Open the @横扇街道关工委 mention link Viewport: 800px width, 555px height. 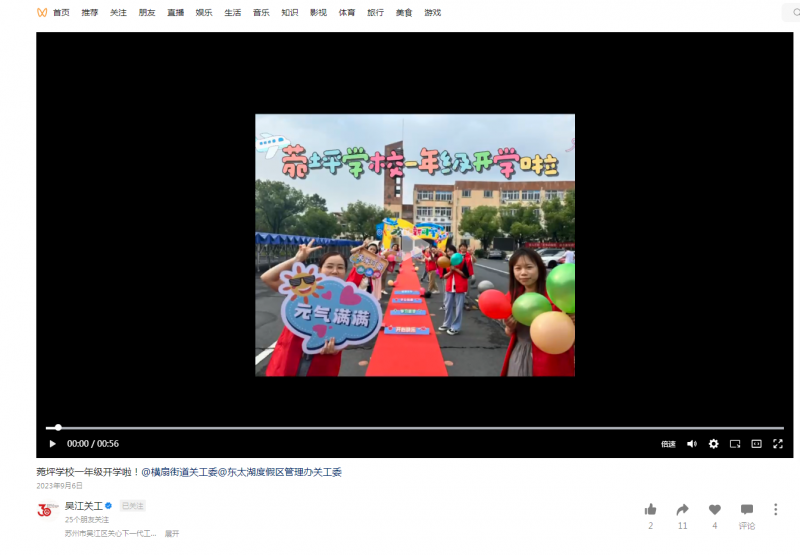coord(180,472)
